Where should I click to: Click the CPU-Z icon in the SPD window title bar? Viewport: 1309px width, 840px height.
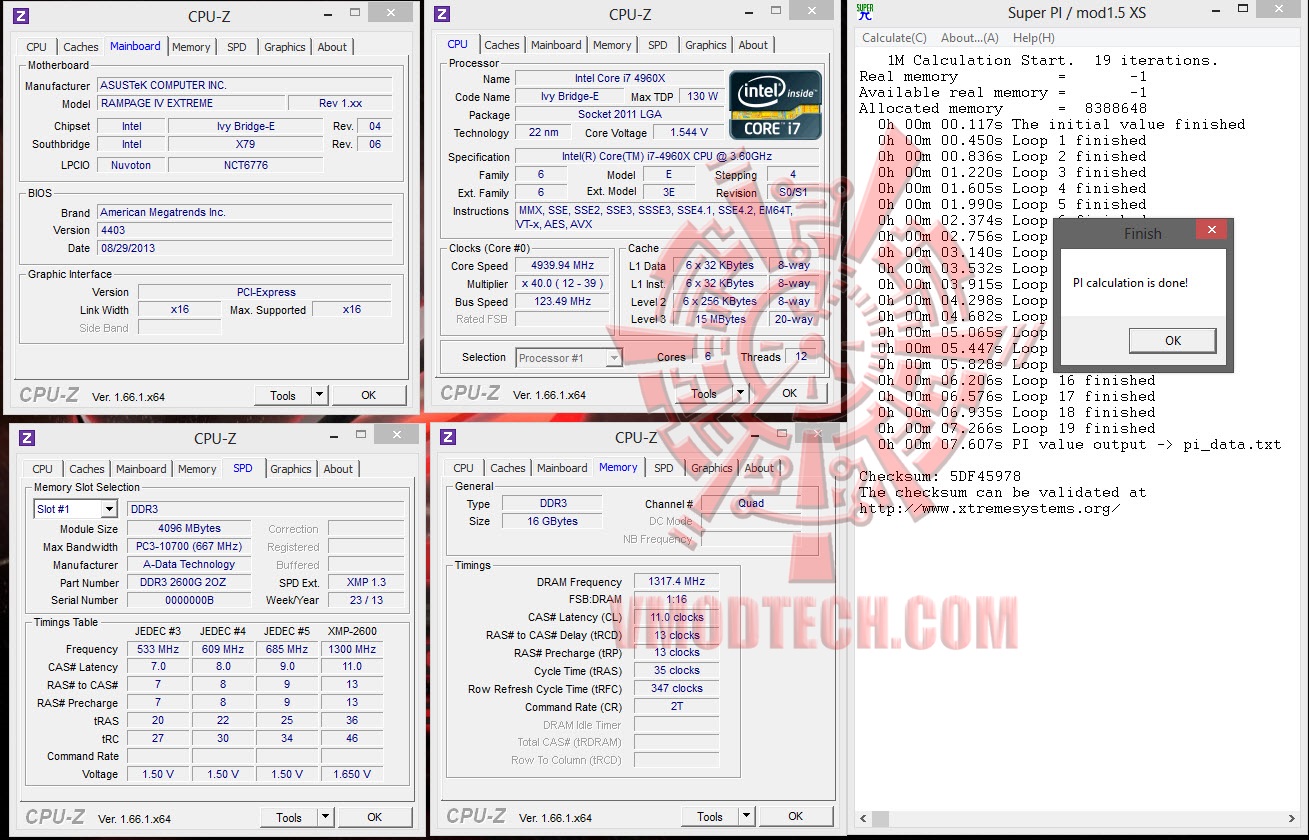pos(28,437)
